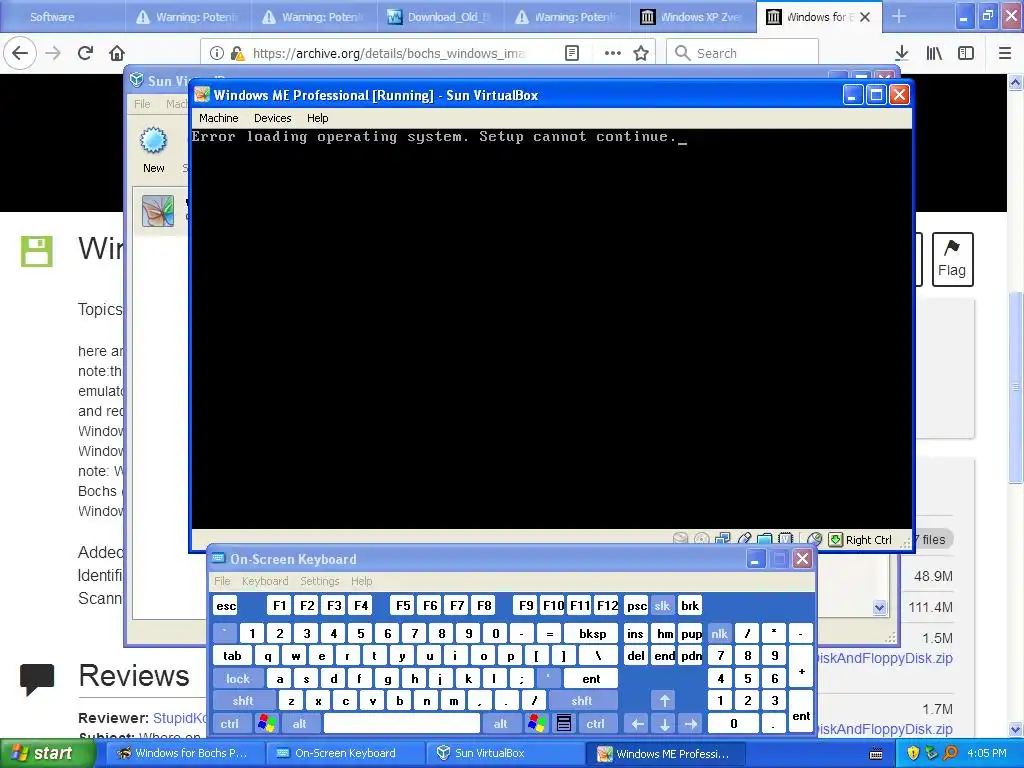This screenshot has height=768, width=1024.
Task: Open the Devices menu in VirtualBox
Action: click(x=272, y=118)
